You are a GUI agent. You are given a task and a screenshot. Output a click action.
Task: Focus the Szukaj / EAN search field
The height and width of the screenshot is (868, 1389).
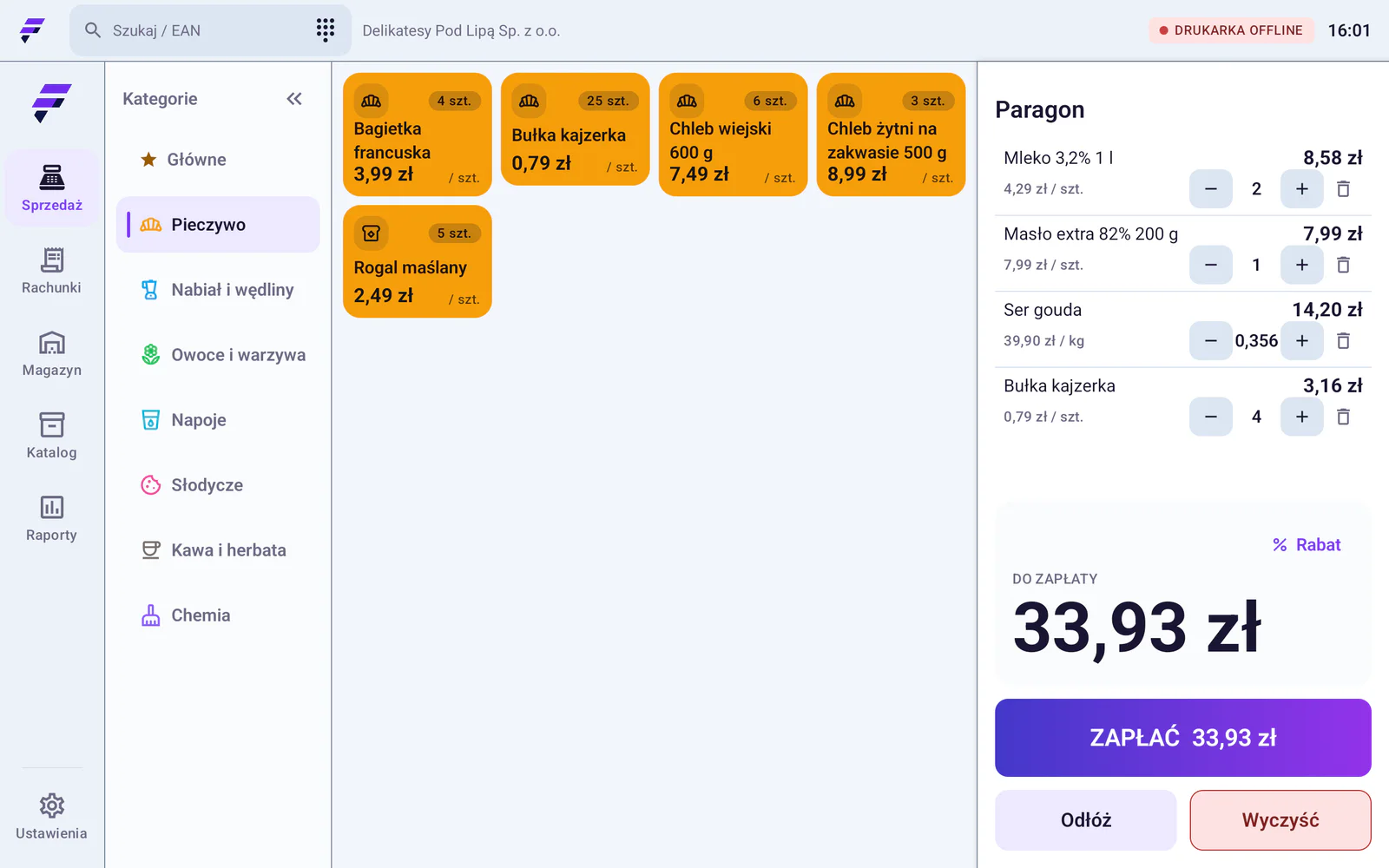pyautogui.click(x=210, y=30)
